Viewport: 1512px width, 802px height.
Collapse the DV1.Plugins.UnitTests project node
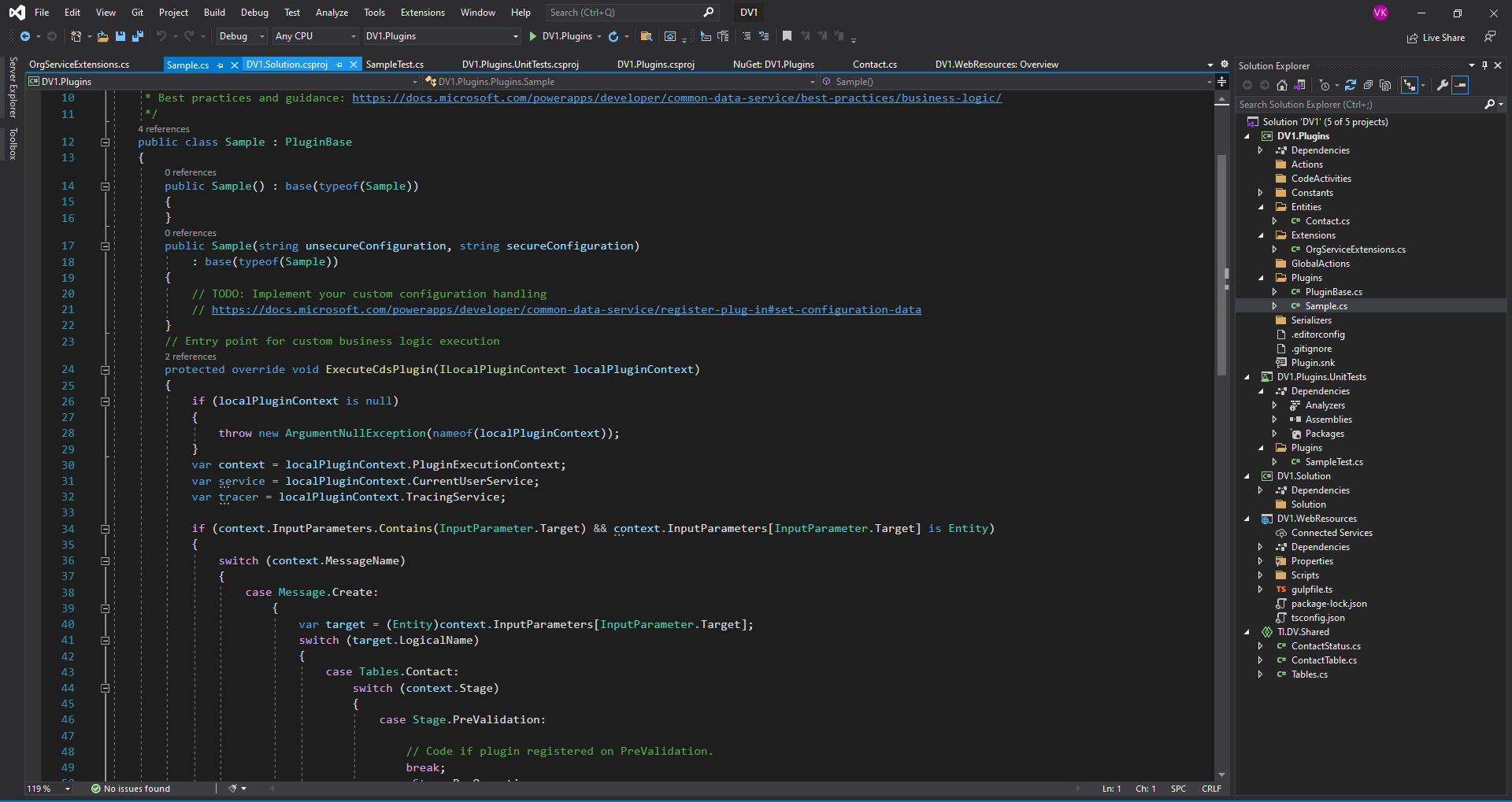coord(1248,376)
